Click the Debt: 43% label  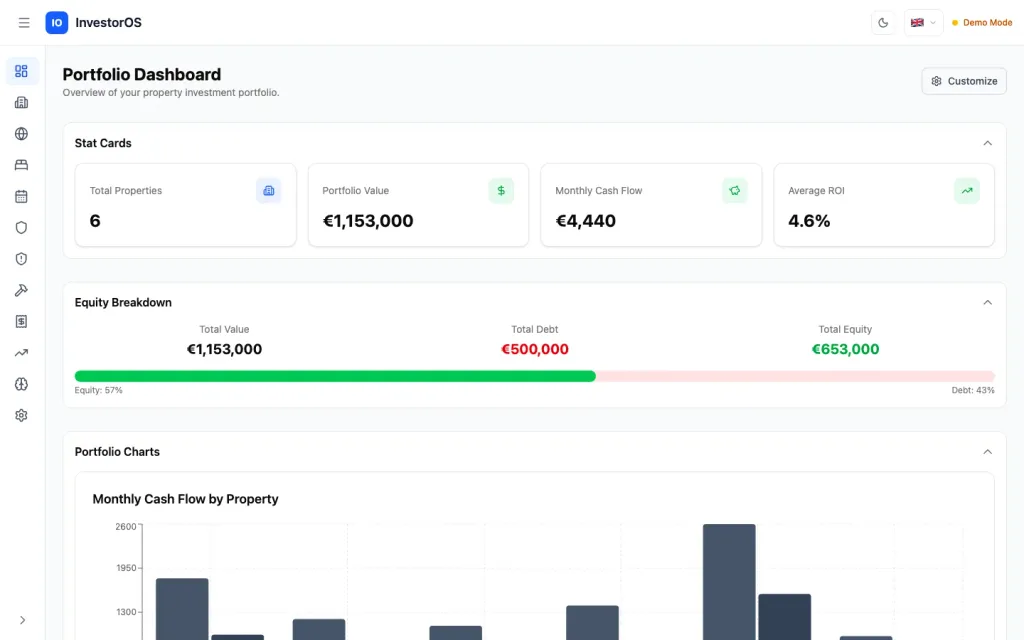[973, 391]
